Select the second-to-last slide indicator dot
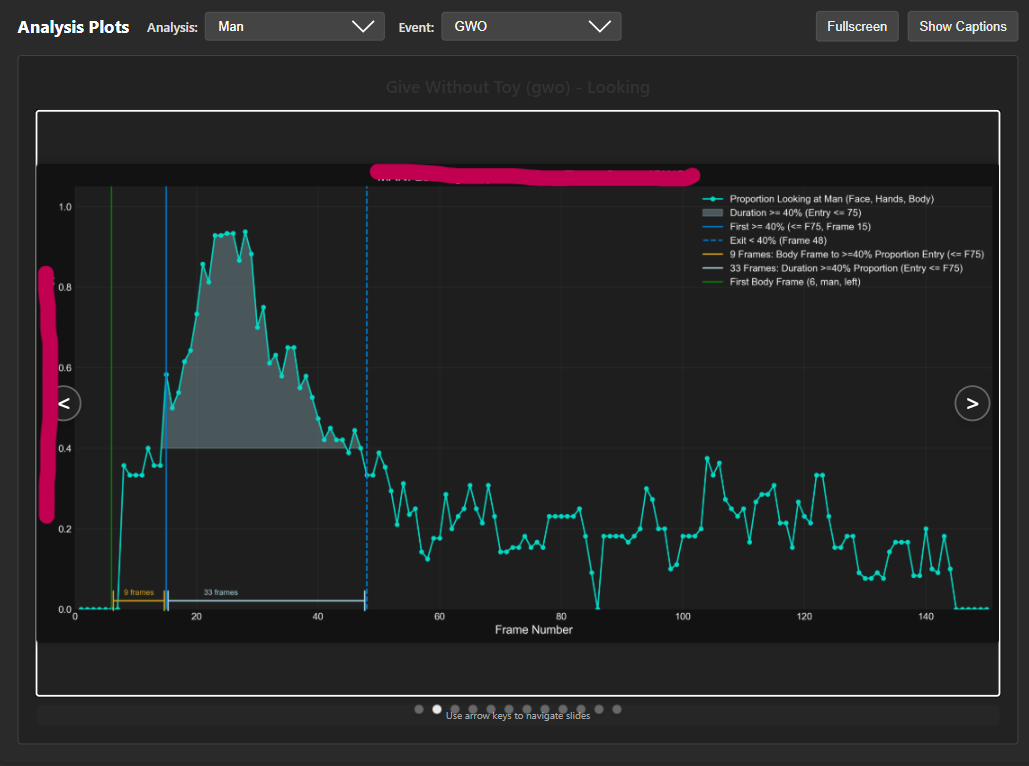Viewport: 1029px width, 766px height. (598, 709)
